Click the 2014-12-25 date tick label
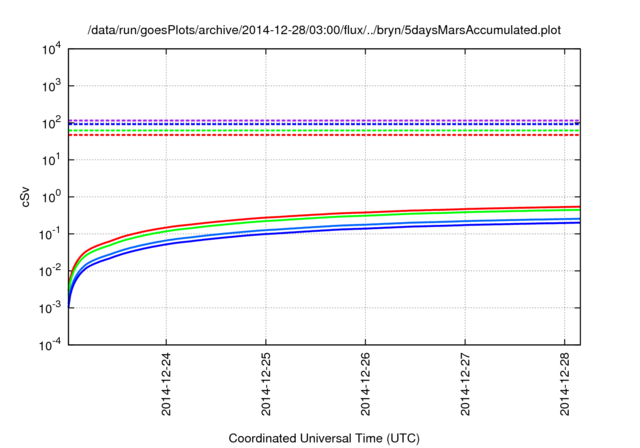Image resolution: width=640 pixels, height=448 pixels. click(x=266, y=384)
